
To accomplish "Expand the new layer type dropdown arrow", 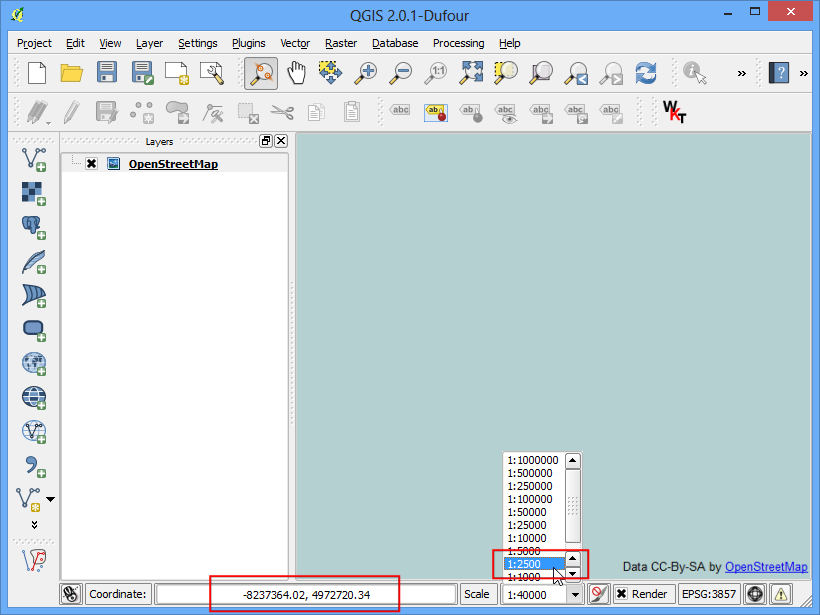I will point(50,499).
